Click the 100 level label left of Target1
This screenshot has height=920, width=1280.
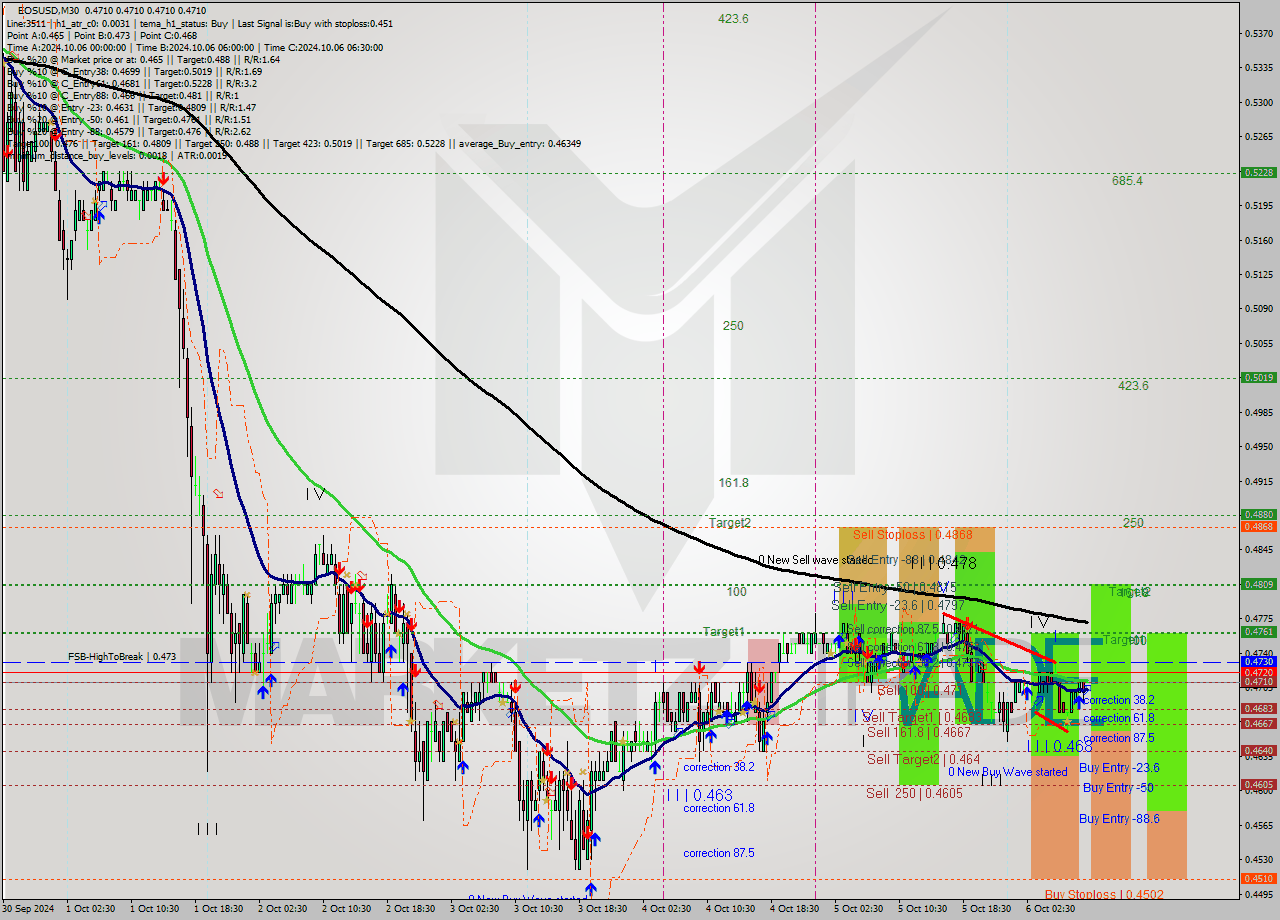pyautogui.click(x=737, y=592)
